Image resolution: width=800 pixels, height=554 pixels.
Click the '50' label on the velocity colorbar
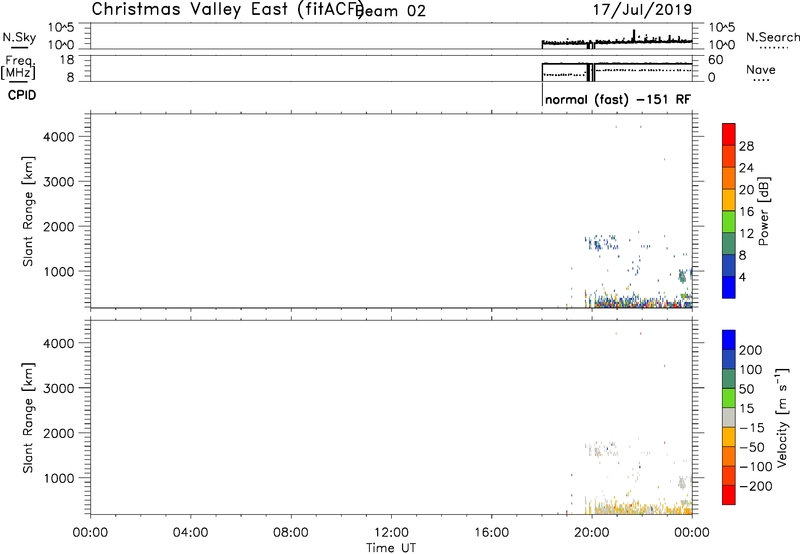(x=746, y=389)
